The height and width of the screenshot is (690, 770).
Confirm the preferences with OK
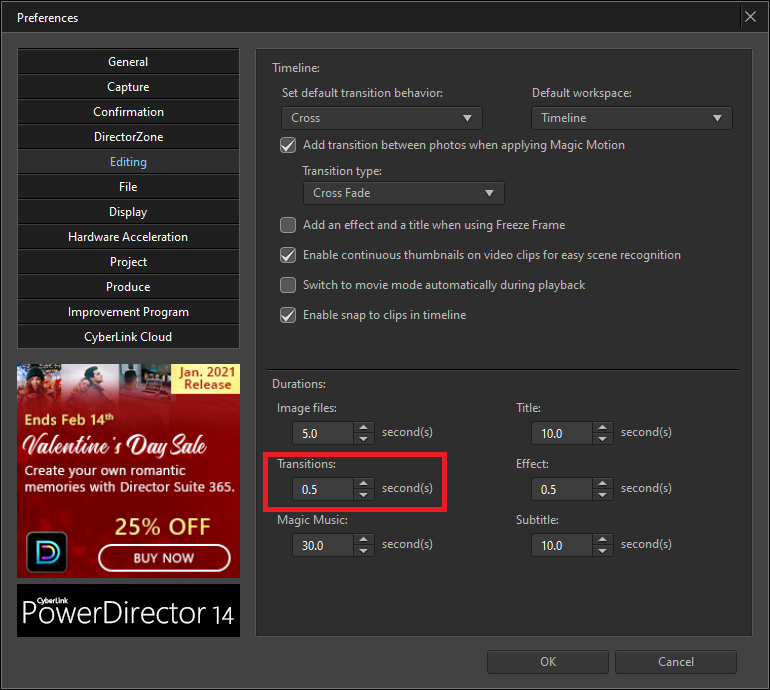548,662
